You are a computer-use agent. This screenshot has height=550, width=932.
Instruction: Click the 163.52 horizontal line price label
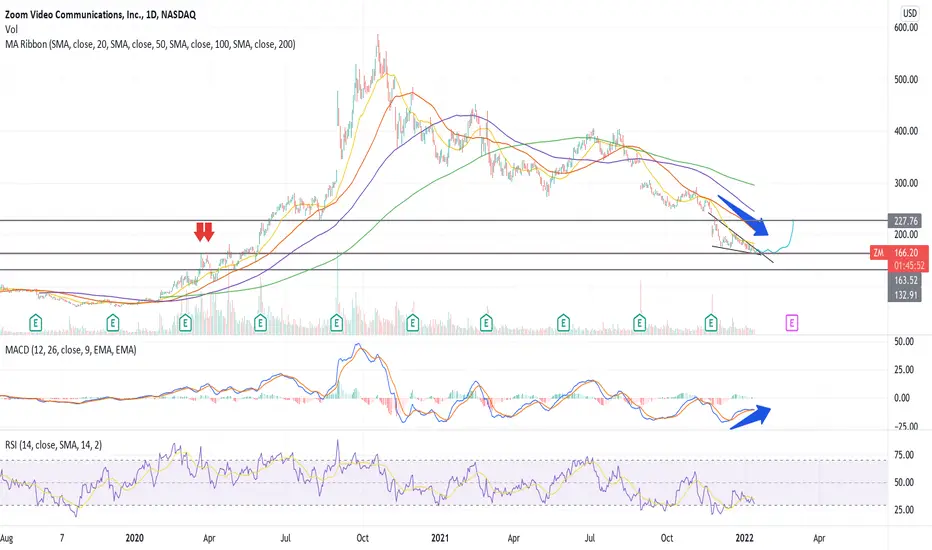(x=905, y=280)
